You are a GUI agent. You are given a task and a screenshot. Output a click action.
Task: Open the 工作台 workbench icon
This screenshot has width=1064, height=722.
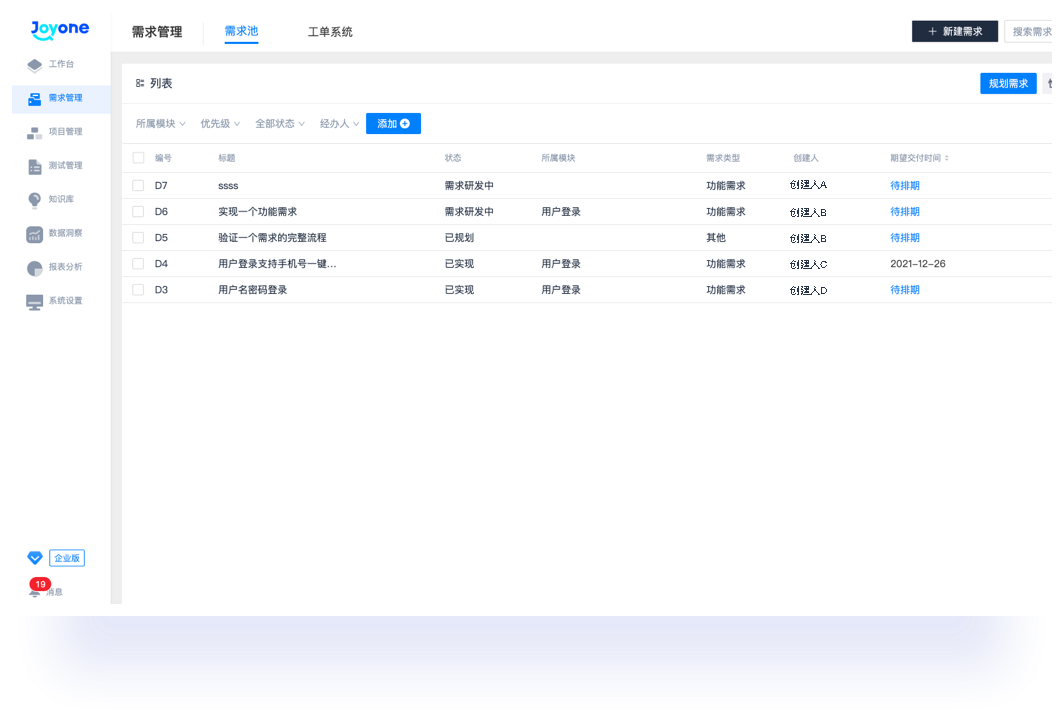coord(35,65)
